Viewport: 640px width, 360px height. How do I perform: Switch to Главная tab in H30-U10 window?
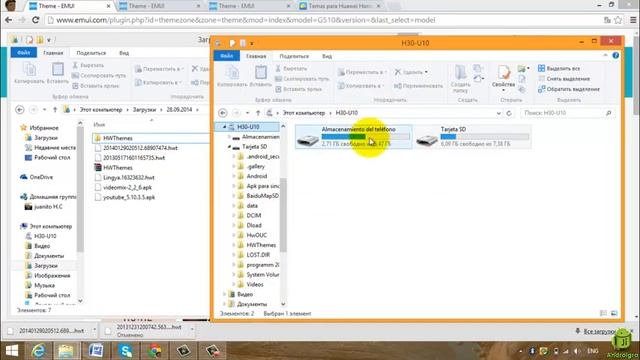(256, 56)
